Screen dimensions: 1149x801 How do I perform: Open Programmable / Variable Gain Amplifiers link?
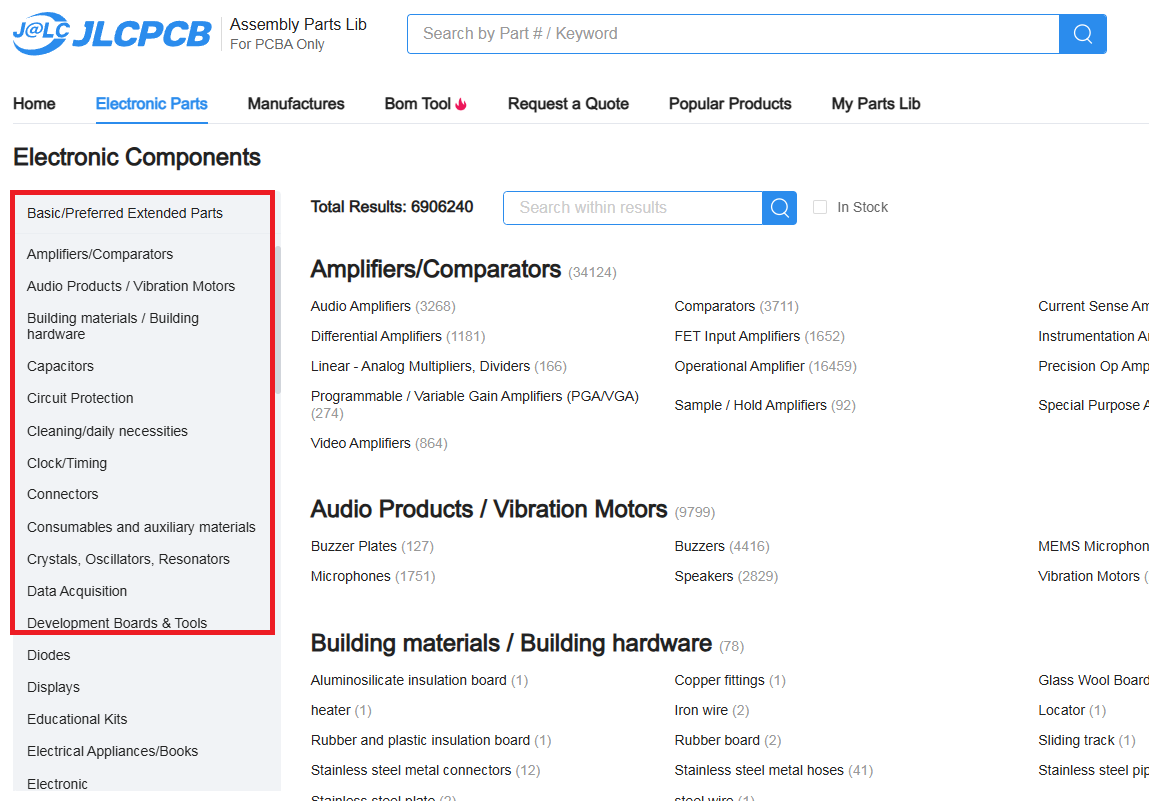tap(475, 405)
